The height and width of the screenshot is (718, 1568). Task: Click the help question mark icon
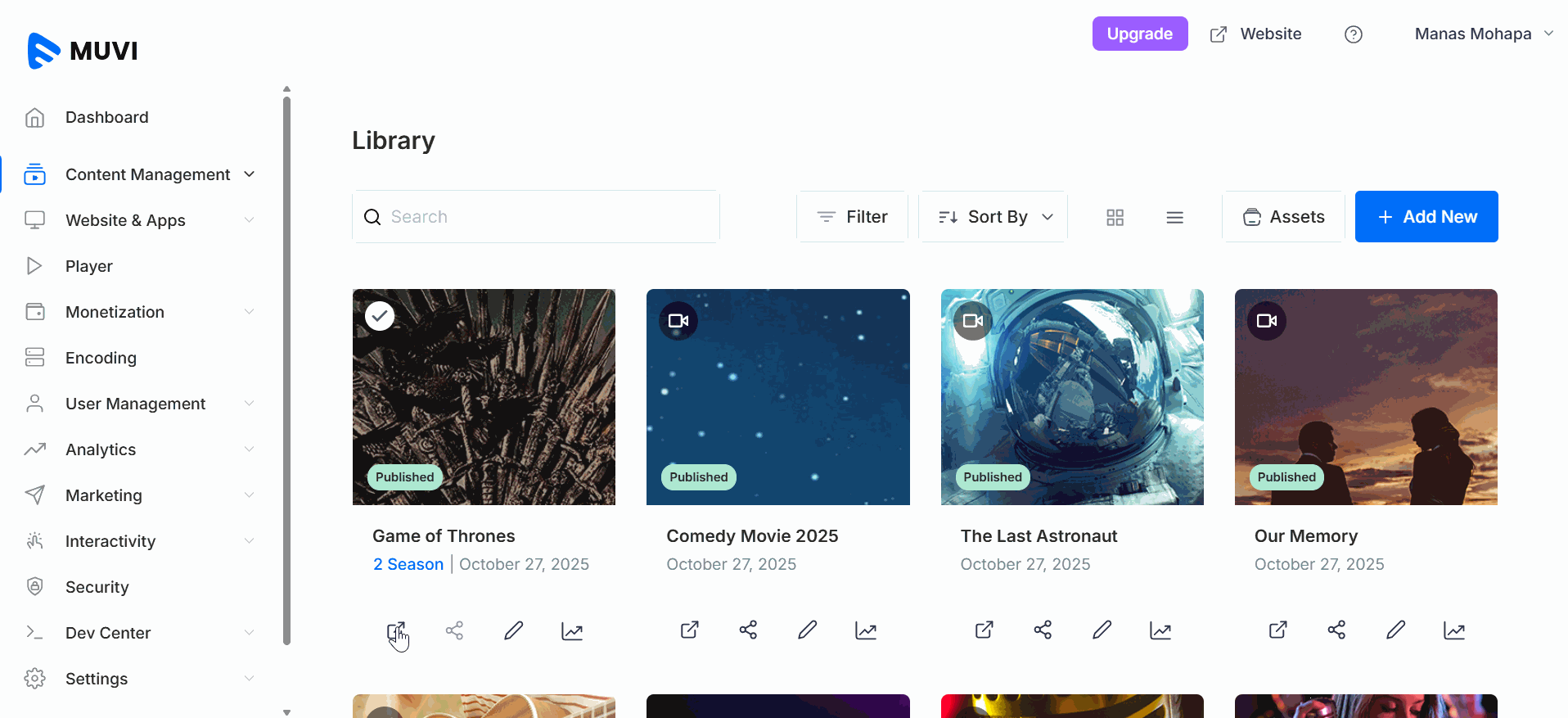(1354, 34)
